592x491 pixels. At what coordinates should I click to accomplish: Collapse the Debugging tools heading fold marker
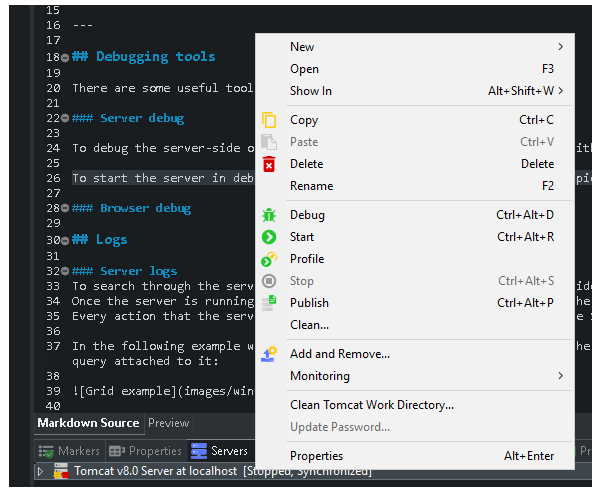click(65, 58)
